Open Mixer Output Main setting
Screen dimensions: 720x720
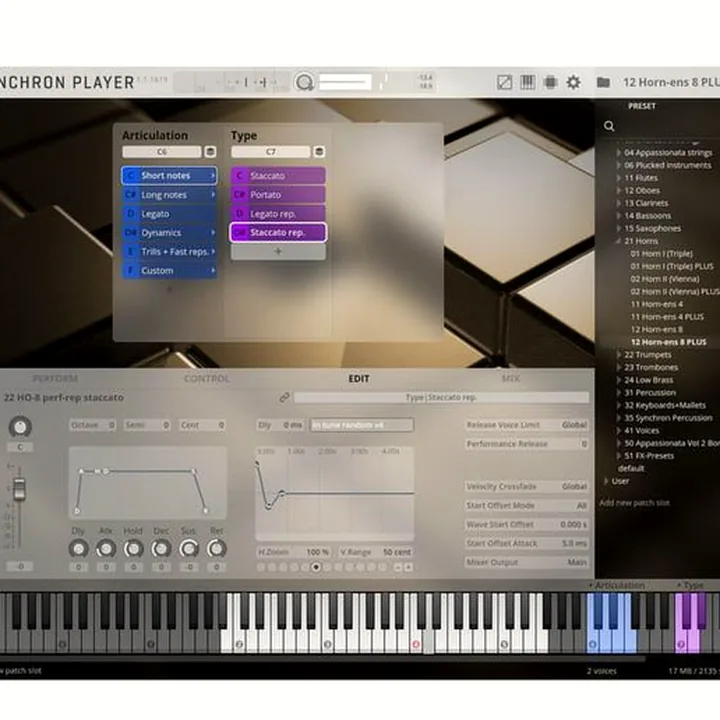click(527, 562)
